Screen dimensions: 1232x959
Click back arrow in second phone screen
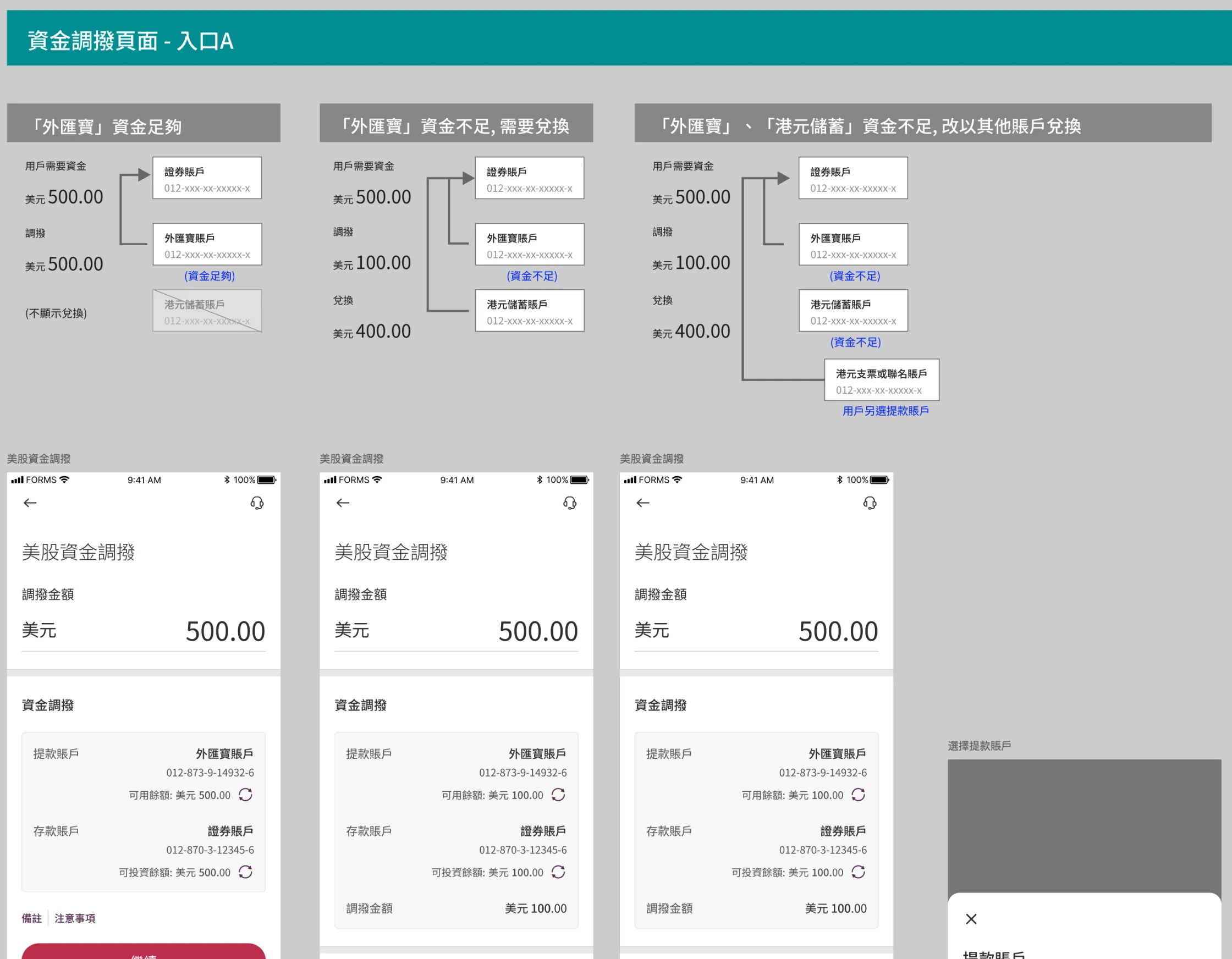pos(343,503)
